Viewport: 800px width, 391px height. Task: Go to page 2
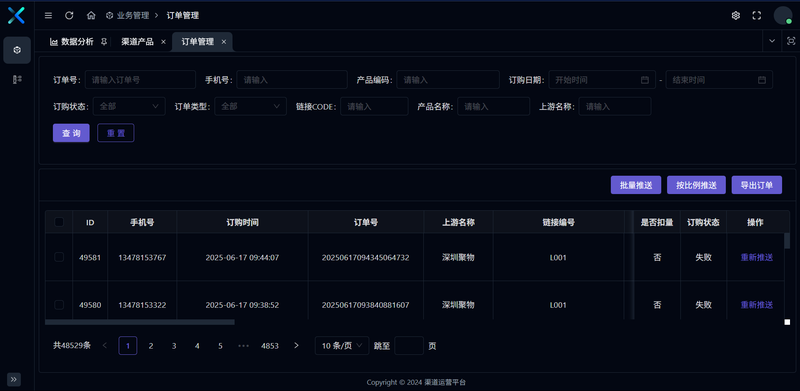pyautogui.click(x=151, y=346)
